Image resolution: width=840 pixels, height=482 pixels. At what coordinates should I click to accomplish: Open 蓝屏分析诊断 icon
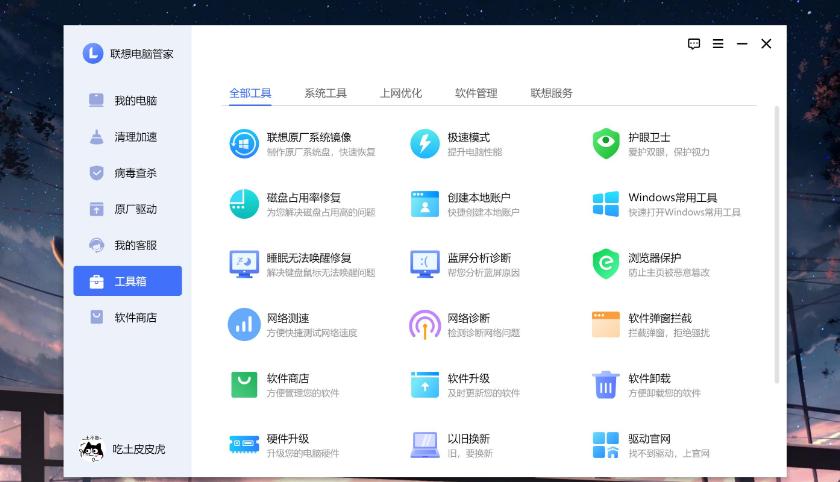425,264
